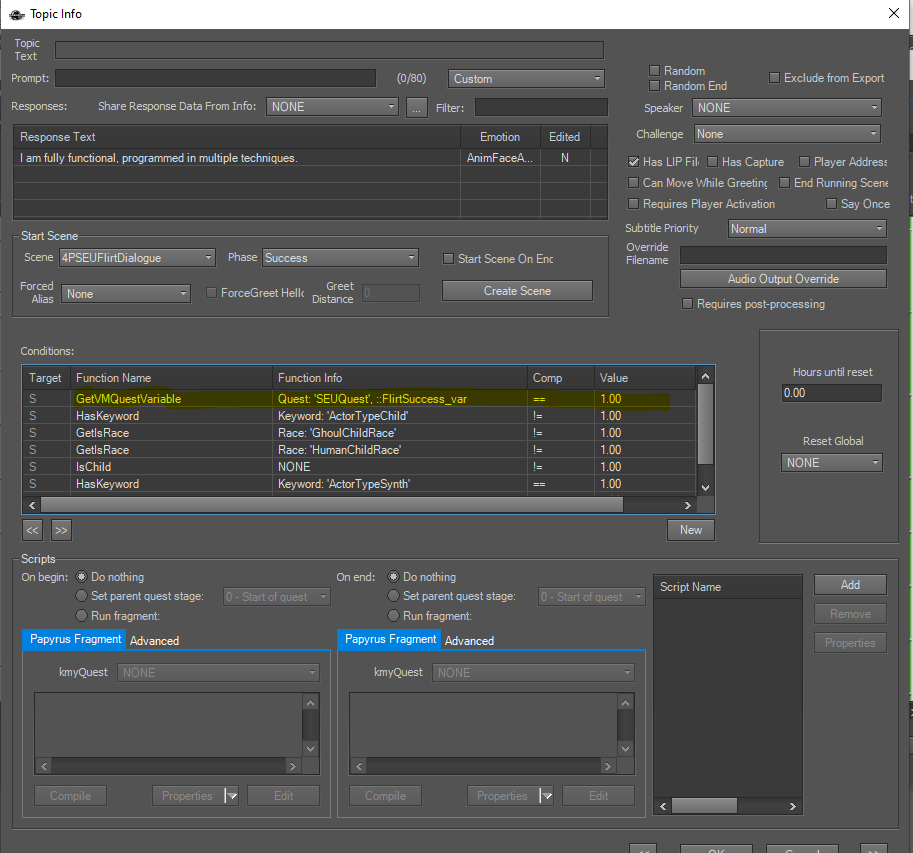Enable Can Move While Greeting

[x=634, y=183]
